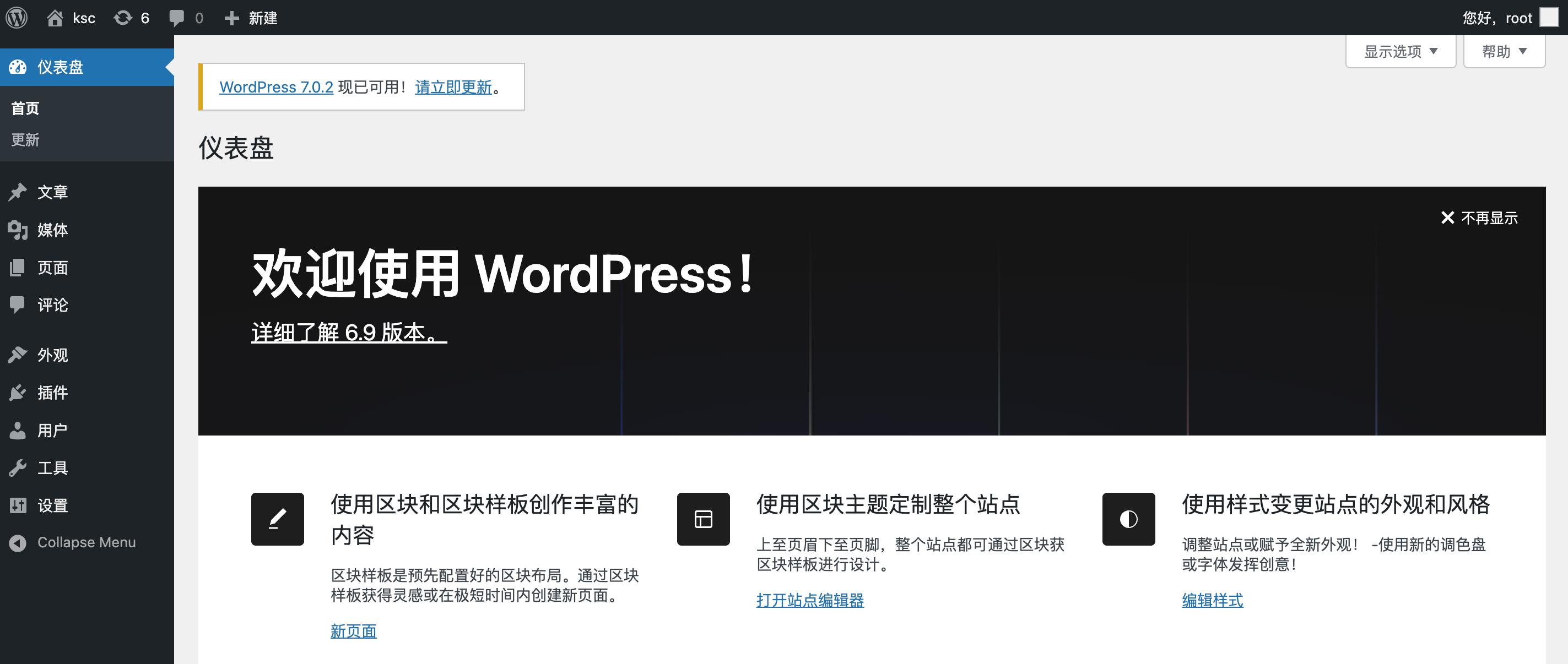This screenshot has width=1568, height=664.
Task: Click the 新页面 link
Action: click(x=354, y=631)
